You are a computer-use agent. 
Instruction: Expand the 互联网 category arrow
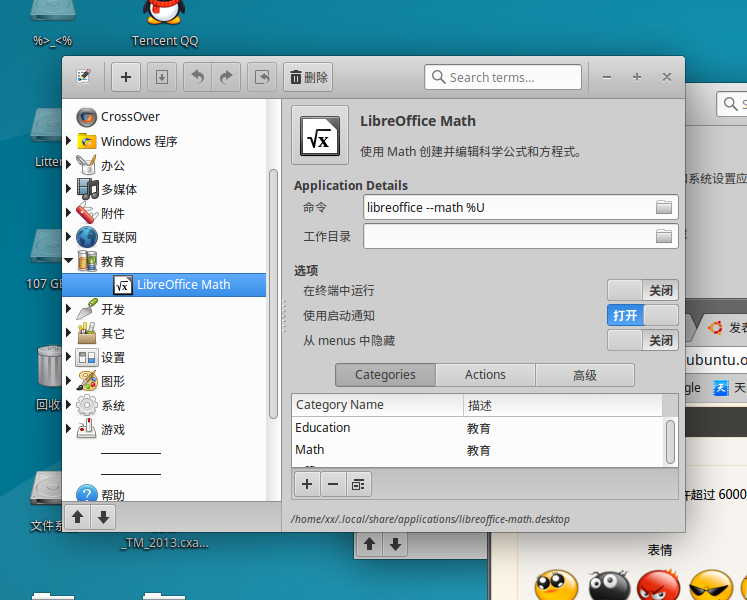[x=68, y=236]
